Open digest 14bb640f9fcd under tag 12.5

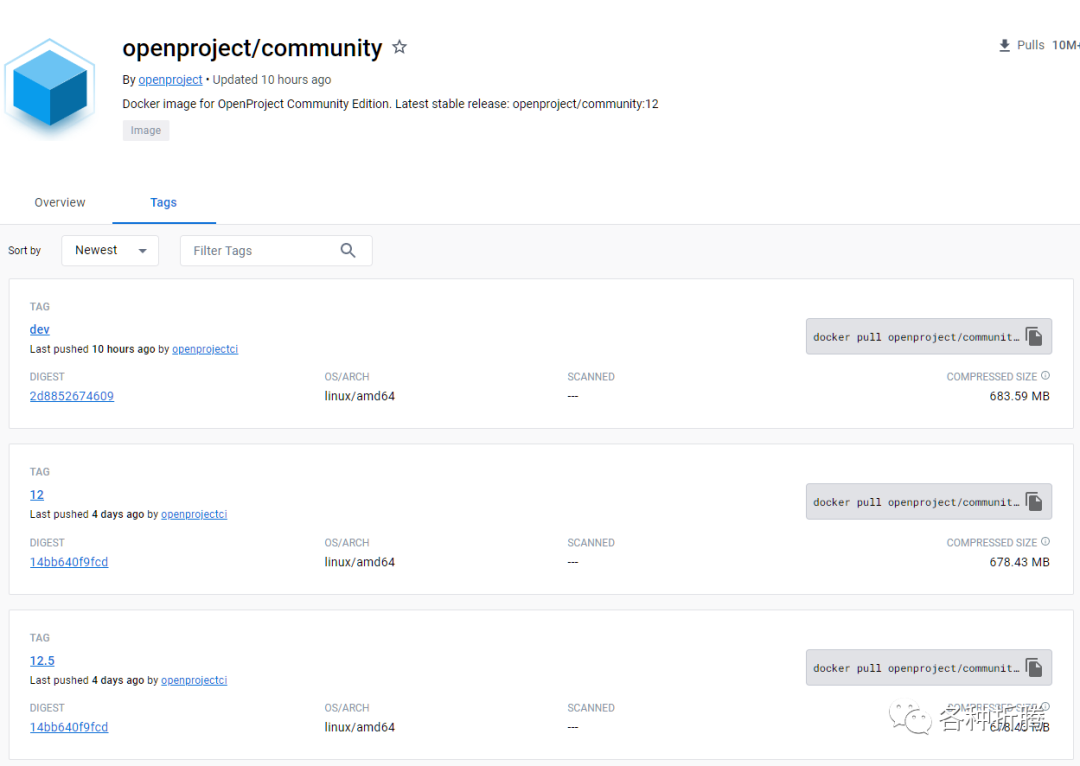click(x=69, y=727)
